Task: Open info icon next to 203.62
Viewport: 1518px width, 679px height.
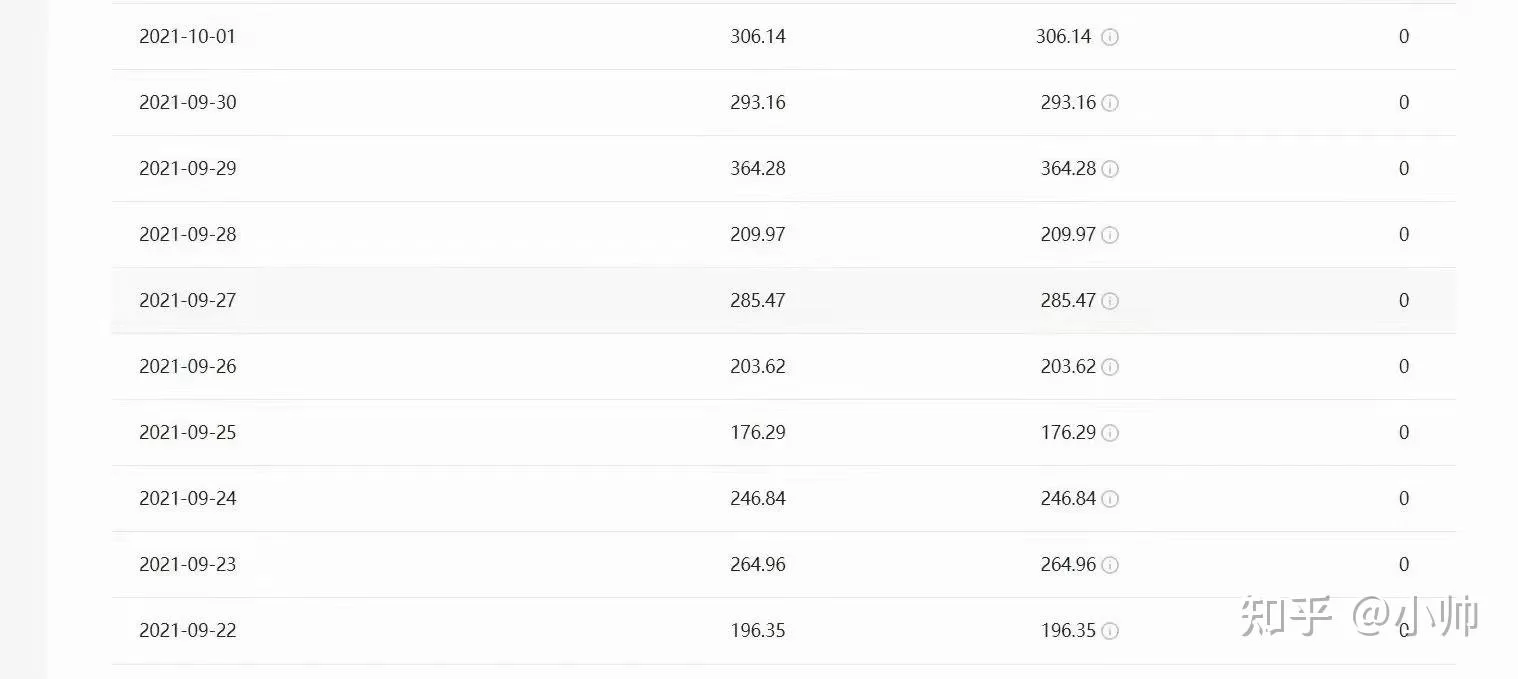Action: [1110, 367]
